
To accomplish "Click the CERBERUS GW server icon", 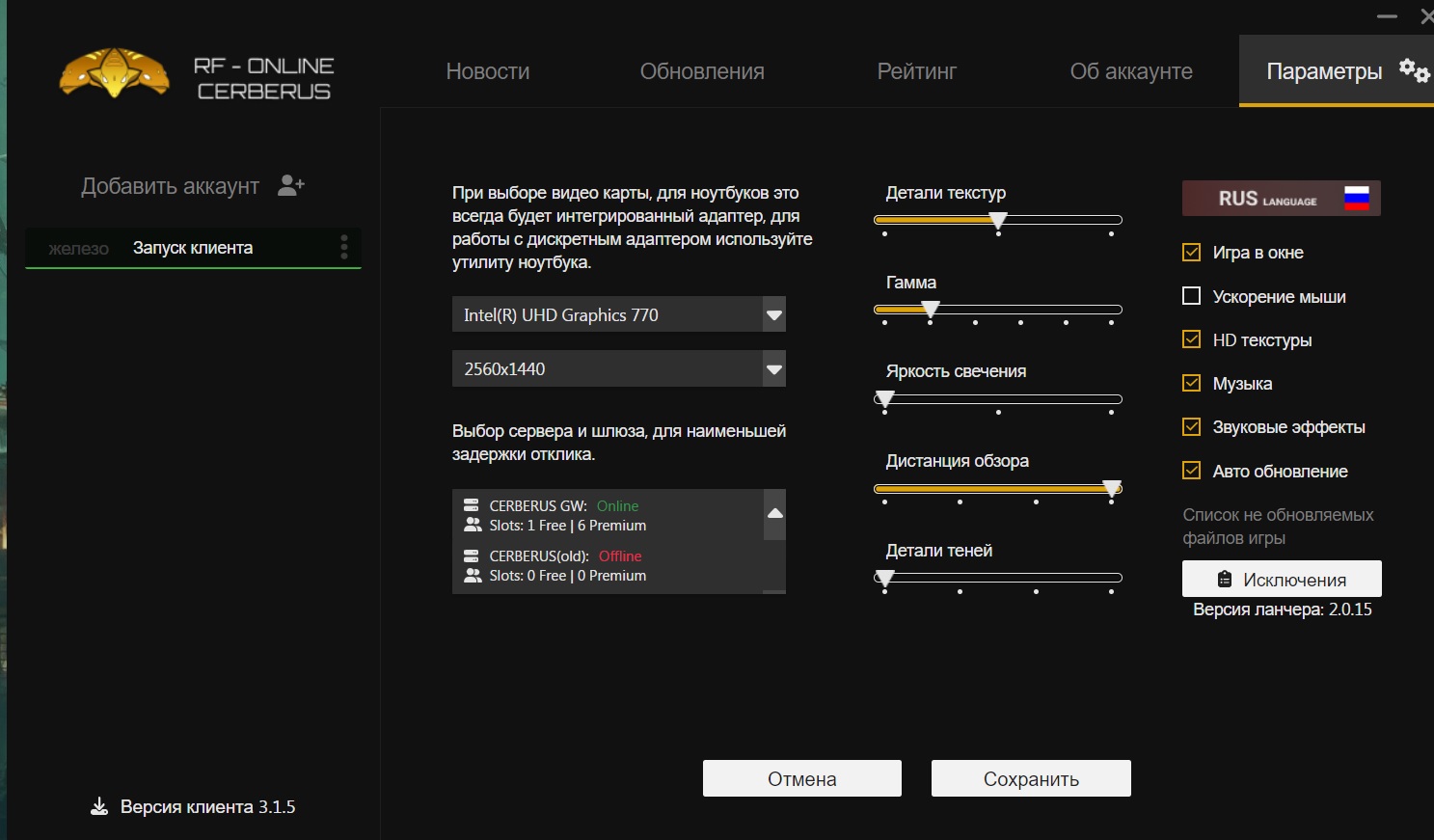I will [472, 505].
